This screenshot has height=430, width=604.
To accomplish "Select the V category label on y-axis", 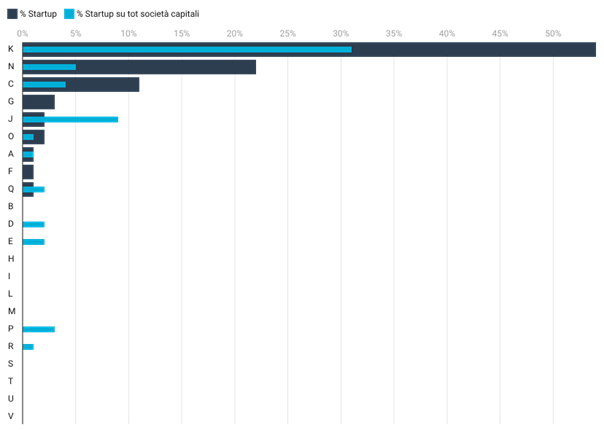I will point(10,415).
